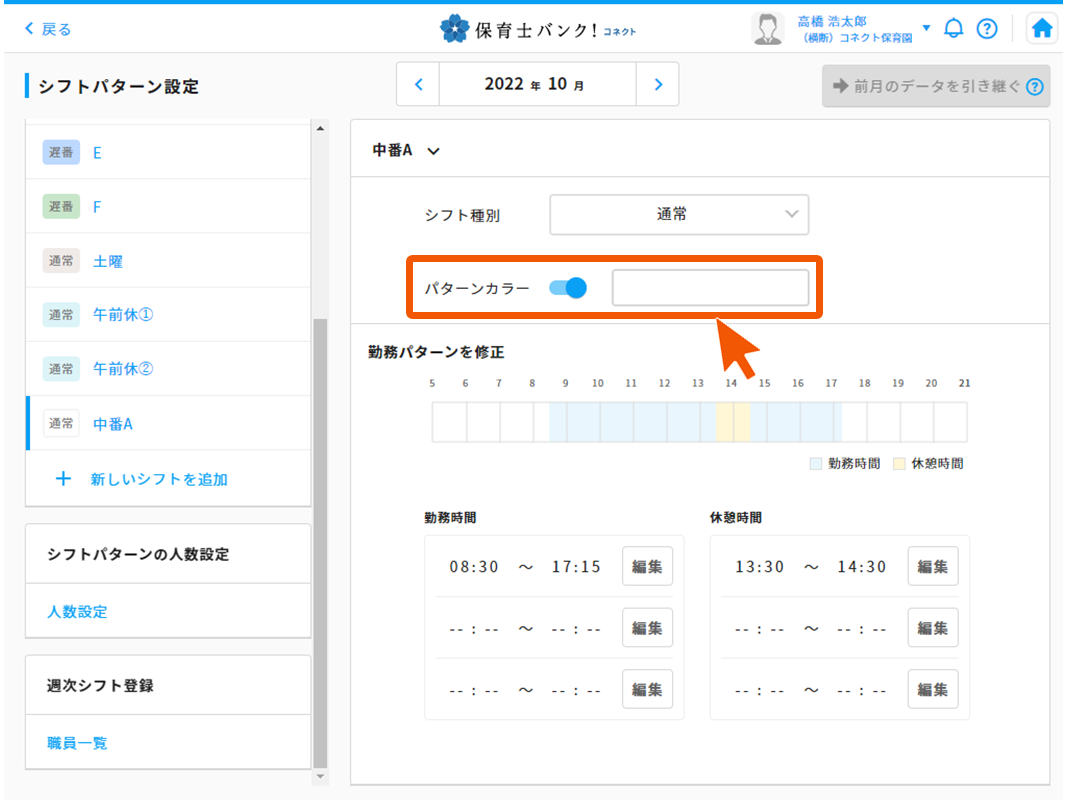Toggle the パターンカラー switch
The width and height of the screenshot is (1067, 800).
click(x=568, y=288)
